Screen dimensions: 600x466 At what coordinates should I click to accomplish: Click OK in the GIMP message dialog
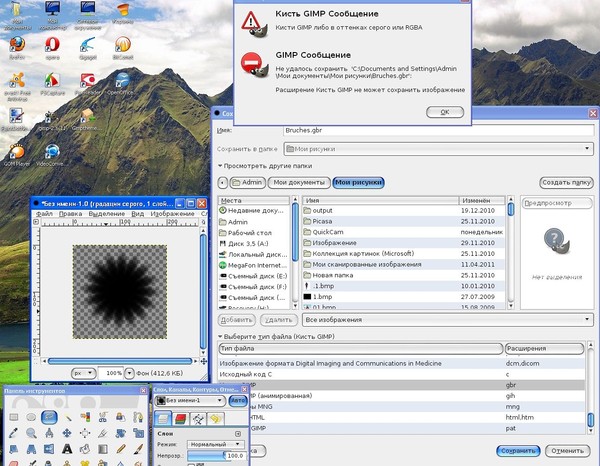tap(445, 112)
